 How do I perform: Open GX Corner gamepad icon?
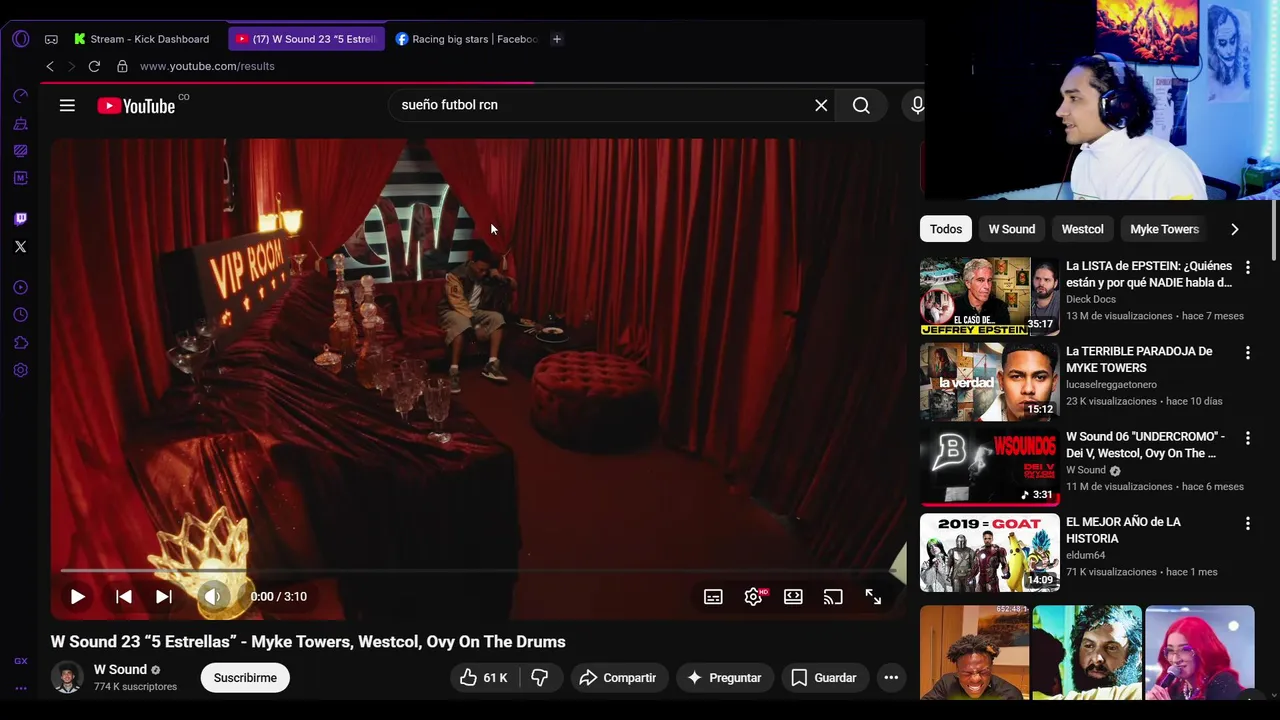(x=51, y=39)
